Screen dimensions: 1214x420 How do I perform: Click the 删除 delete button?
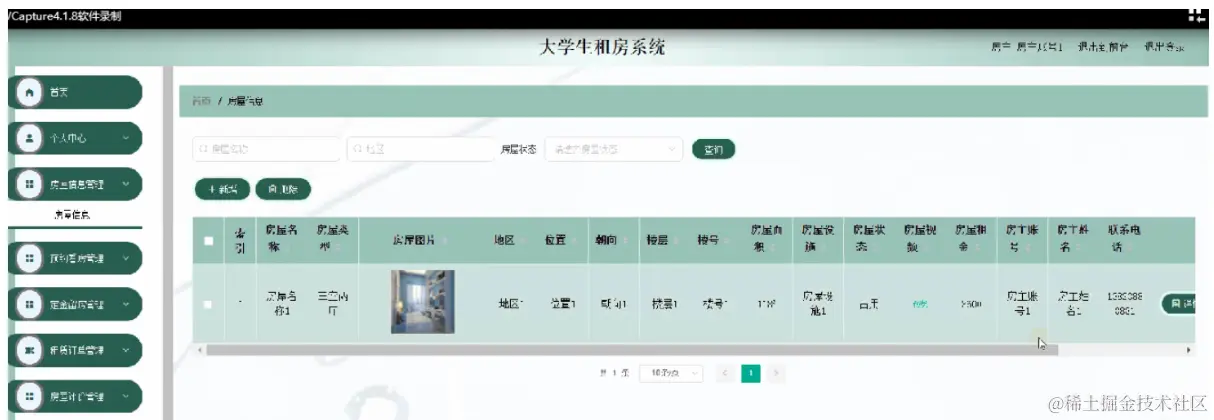pyautogui.click(x=283, y=189)
